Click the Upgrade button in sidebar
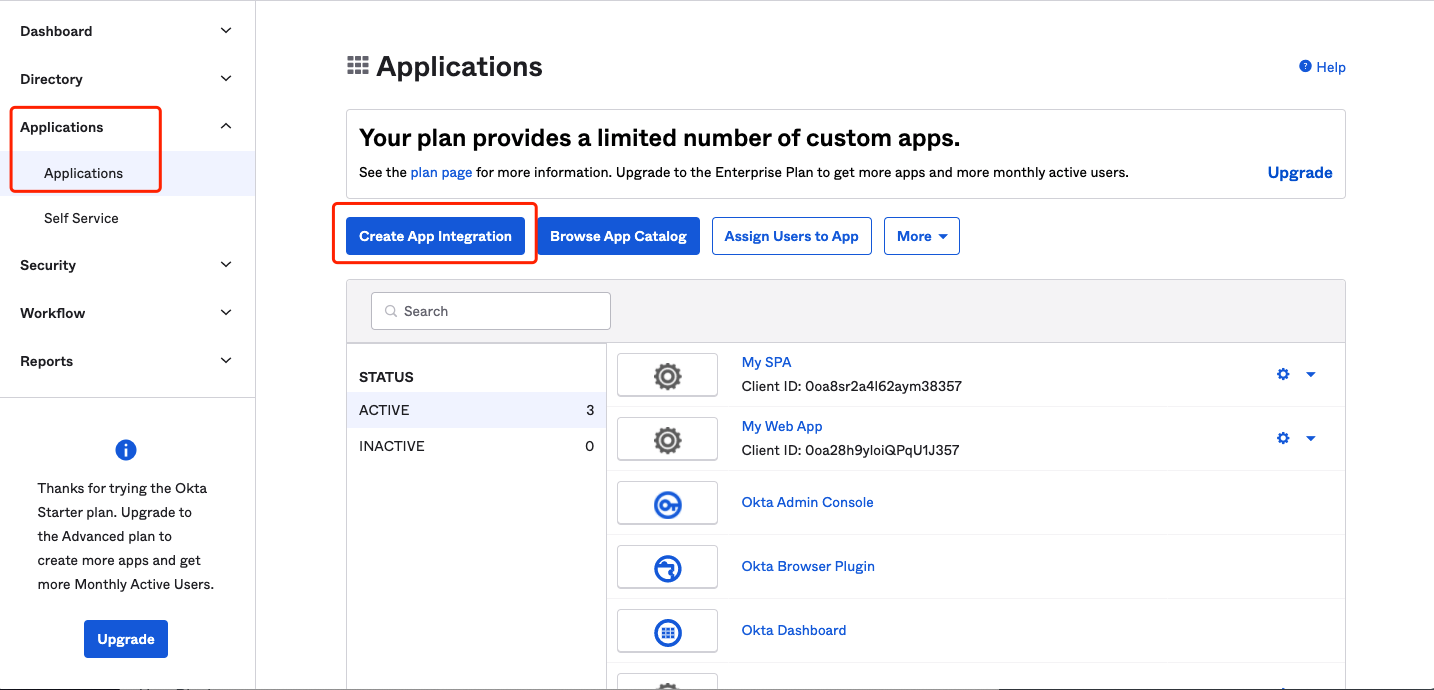 126,639
